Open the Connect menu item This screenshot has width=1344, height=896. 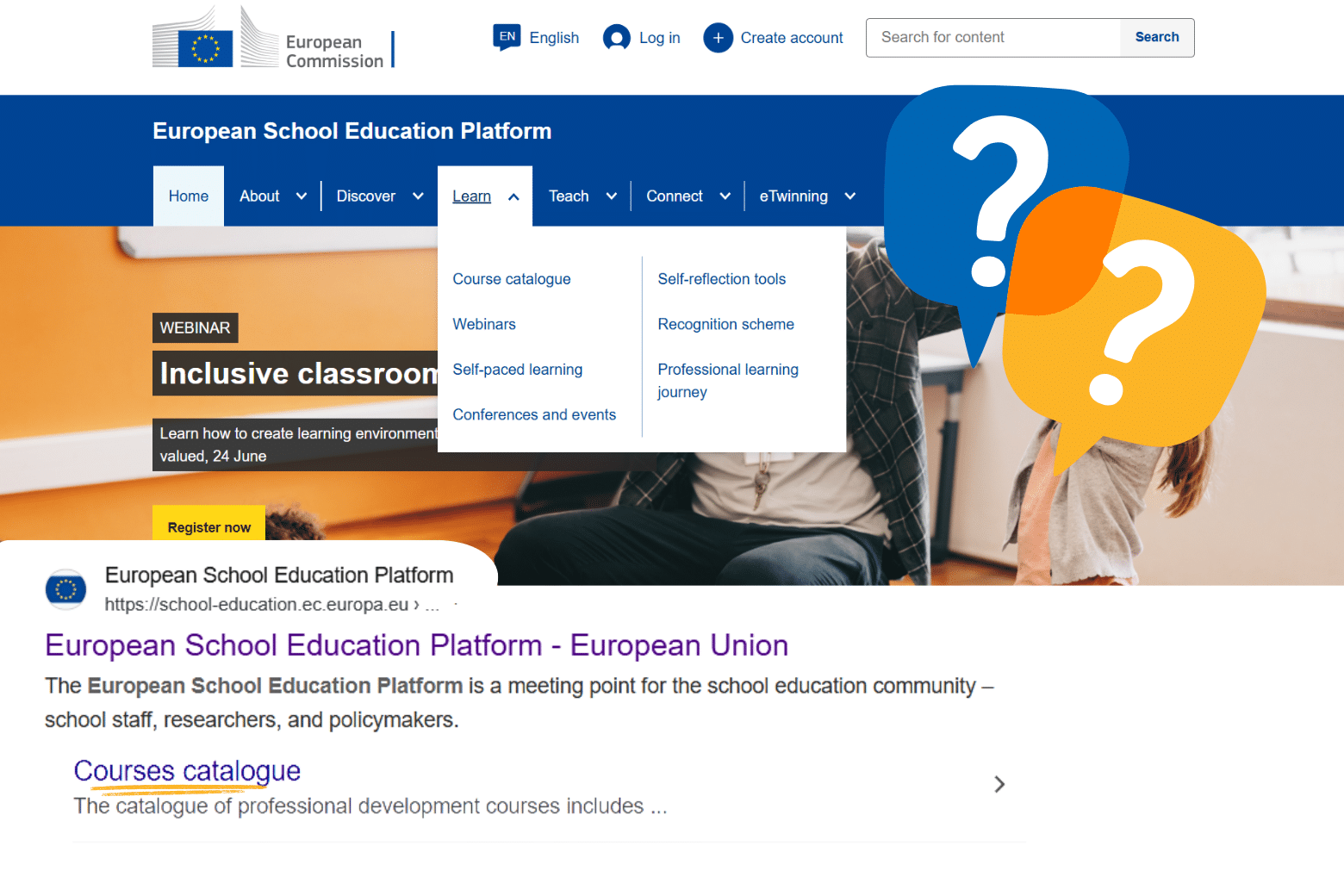click(x=675, y=196)
